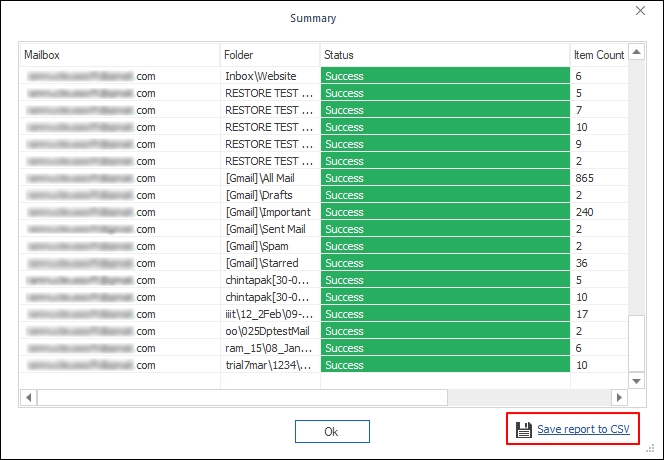Select the [Gmail]\Sent Mail folder cell
664x460 pixels.
268,229
